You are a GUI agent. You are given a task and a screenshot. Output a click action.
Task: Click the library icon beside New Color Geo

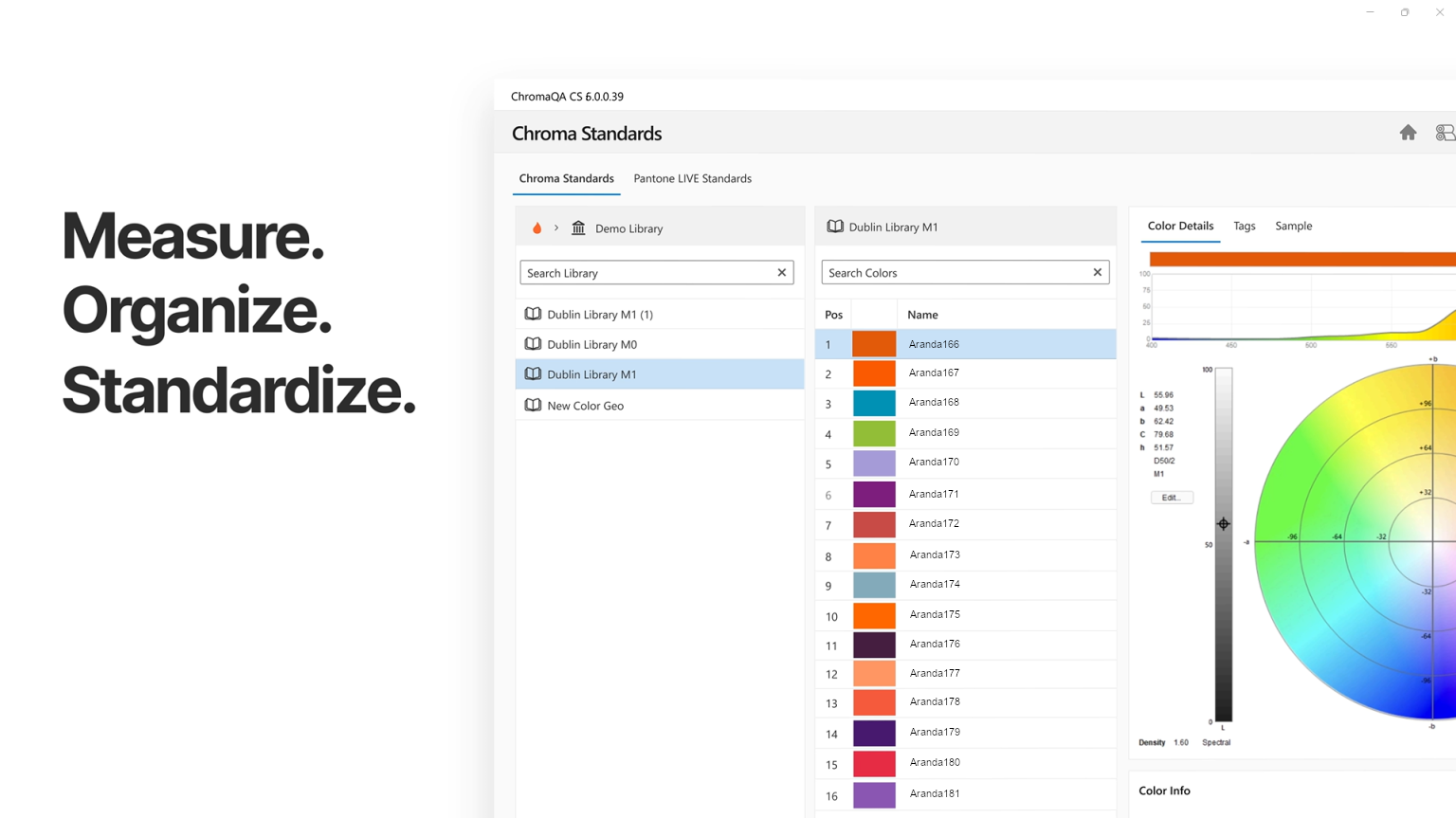click(x=533, y=405)
